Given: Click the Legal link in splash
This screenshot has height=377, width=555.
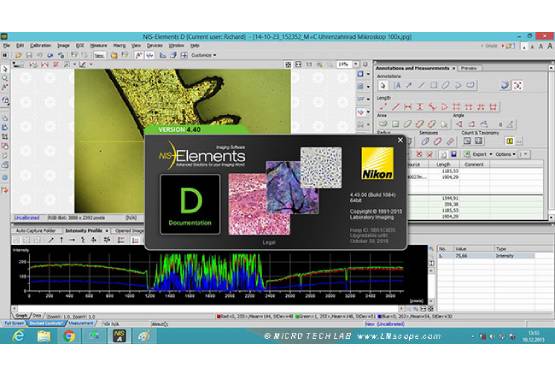Looking at the screenshot, I should coord(269,242).
